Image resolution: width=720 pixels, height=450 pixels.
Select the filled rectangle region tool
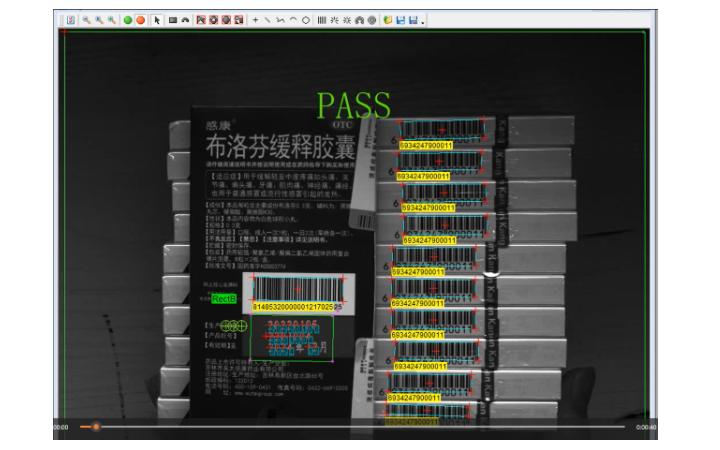[173, 20]
